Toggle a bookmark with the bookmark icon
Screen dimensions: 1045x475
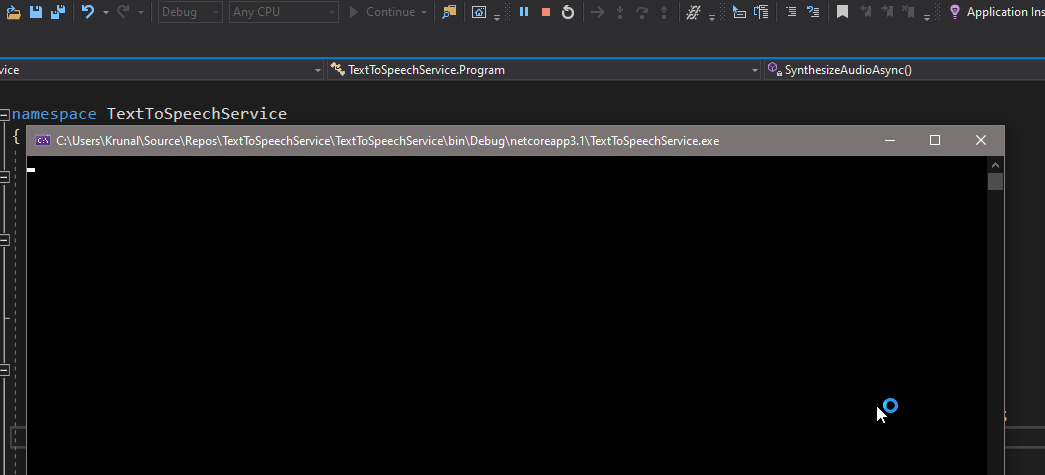(x=843, y=12)
